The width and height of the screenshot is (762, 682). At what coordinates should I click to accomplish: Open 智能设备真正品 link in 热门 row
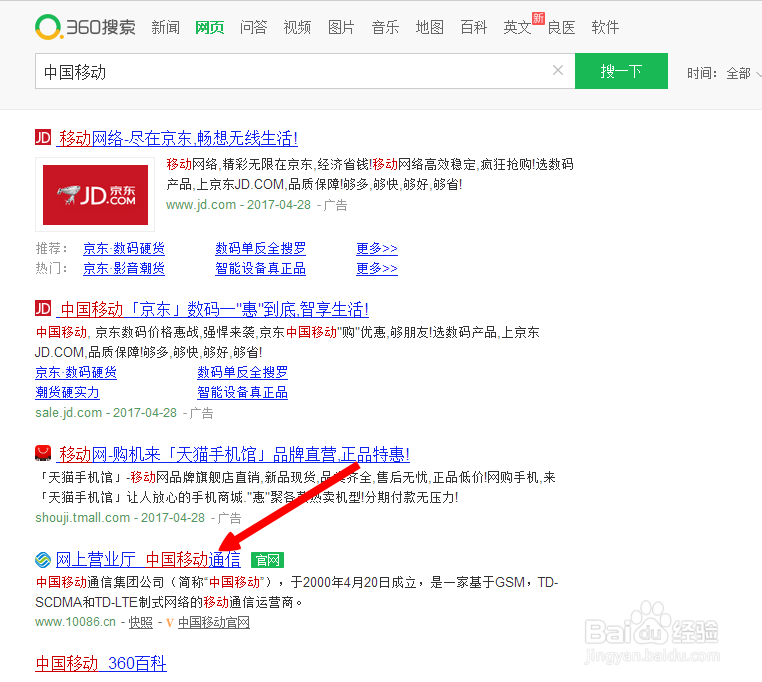[260, 268]
